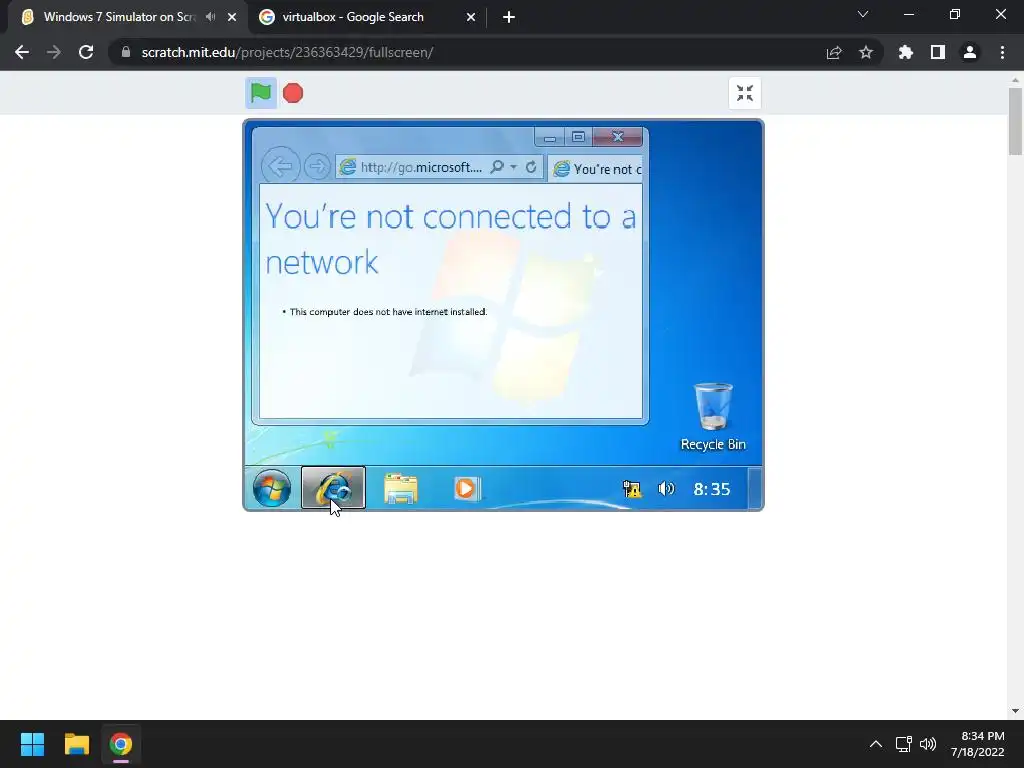The height and width of the screenshot is (768, 1024).
Task: Click the Internet Explorer taskbar icon
Action: click(x=333, y=488)
